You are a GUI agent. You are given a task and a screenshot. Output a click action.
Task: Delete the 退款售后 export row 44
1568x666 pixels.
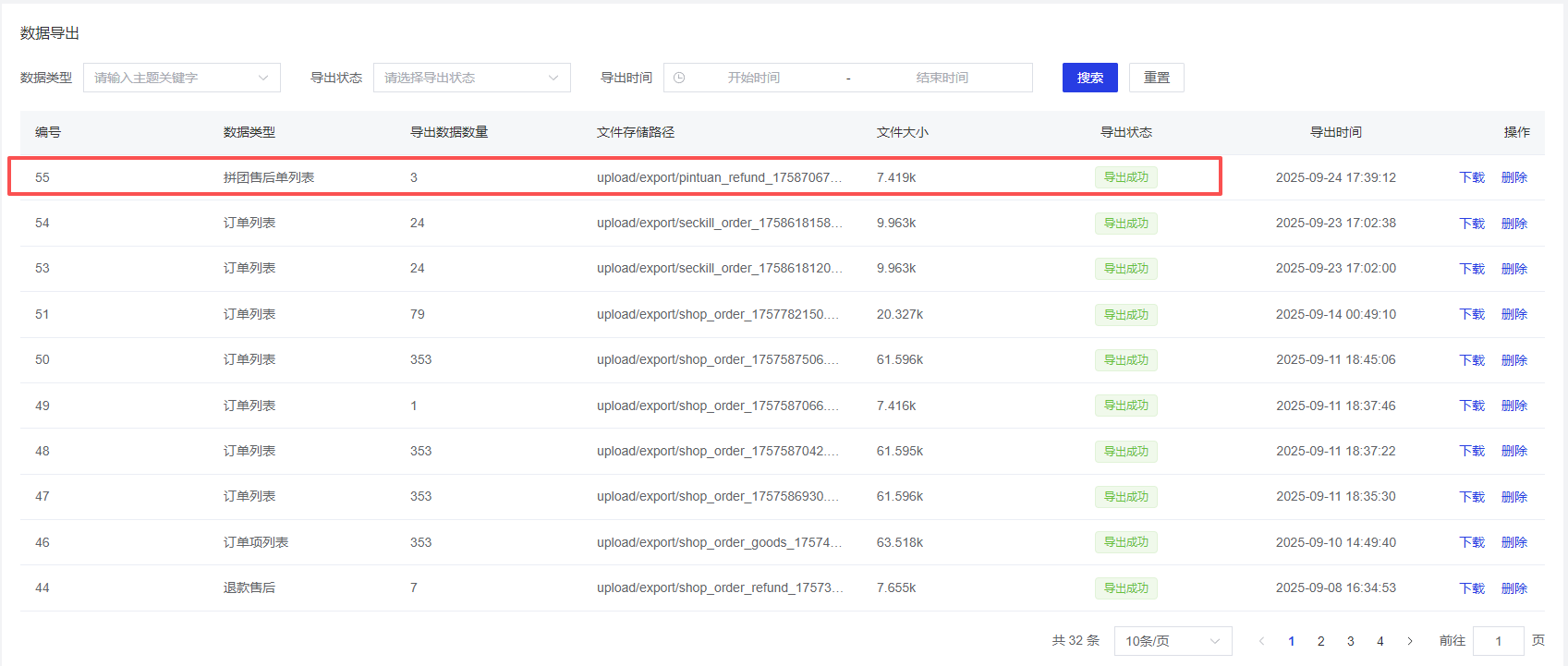tap(1513, 588)
